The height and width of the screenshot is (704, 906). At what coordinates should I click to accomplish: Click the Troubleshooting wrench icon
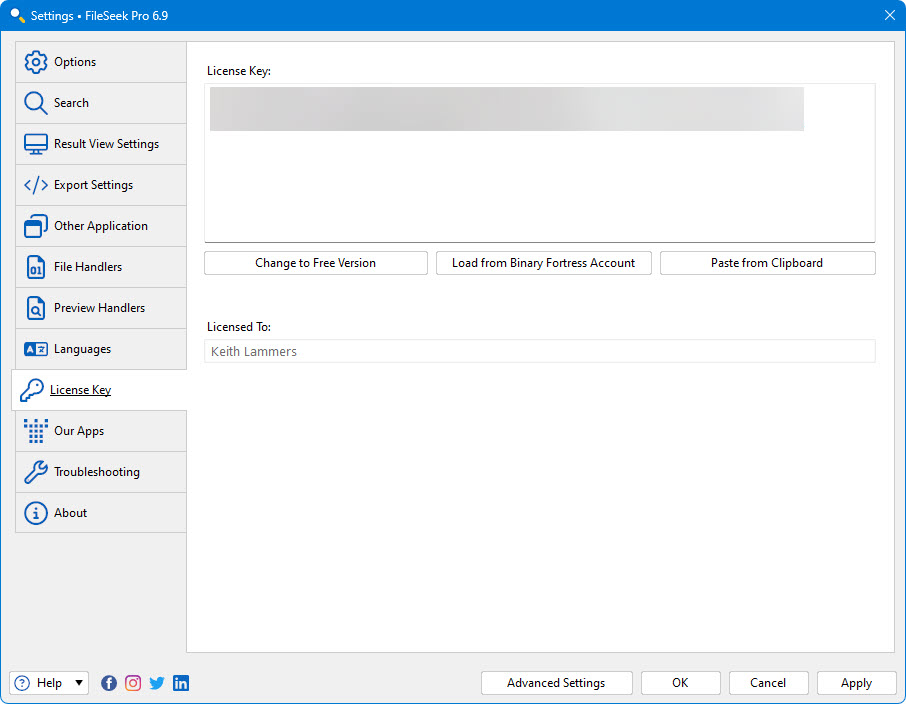[35, 472]
